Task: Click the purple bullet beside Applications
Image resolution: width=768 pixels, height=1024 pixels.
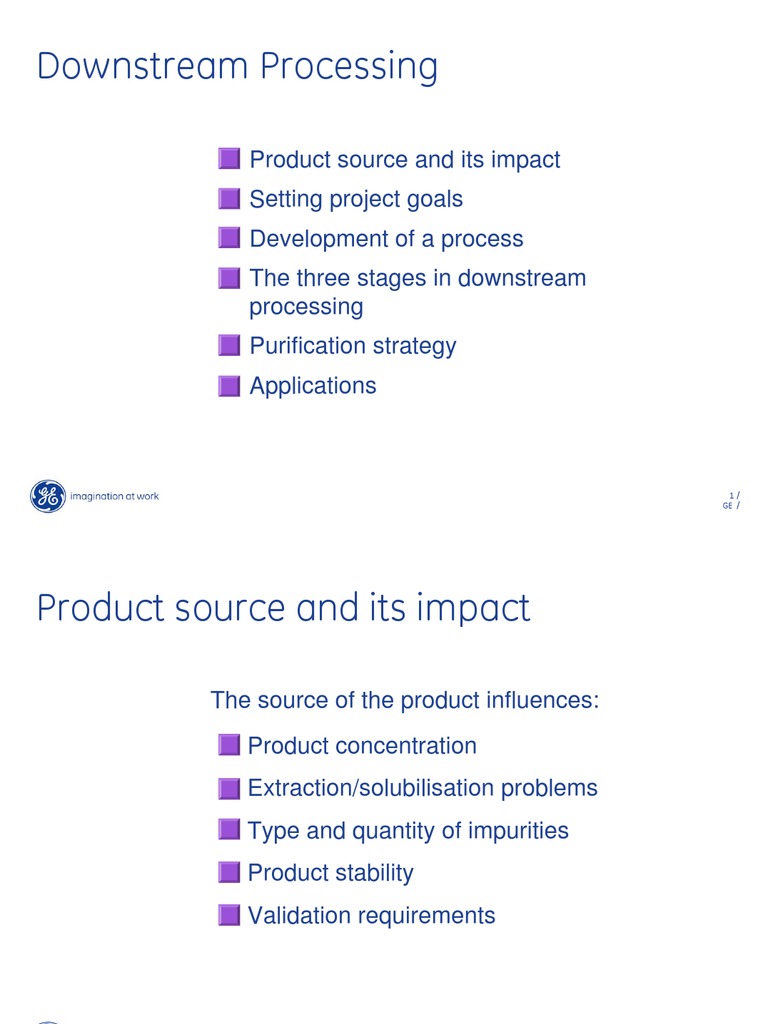Action: click(229, 386)
